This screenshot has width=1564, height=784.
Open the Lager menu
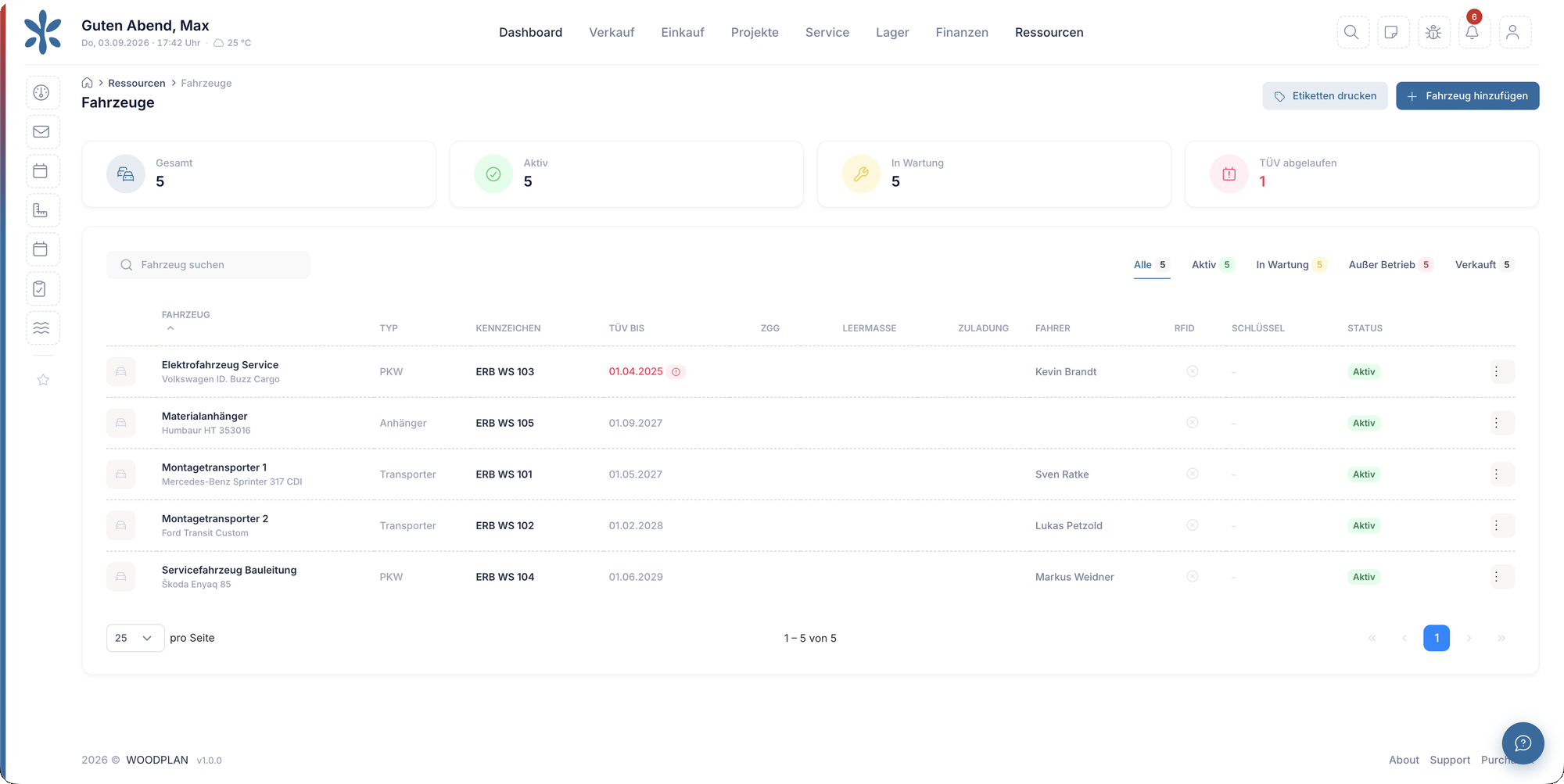[892, 32]
